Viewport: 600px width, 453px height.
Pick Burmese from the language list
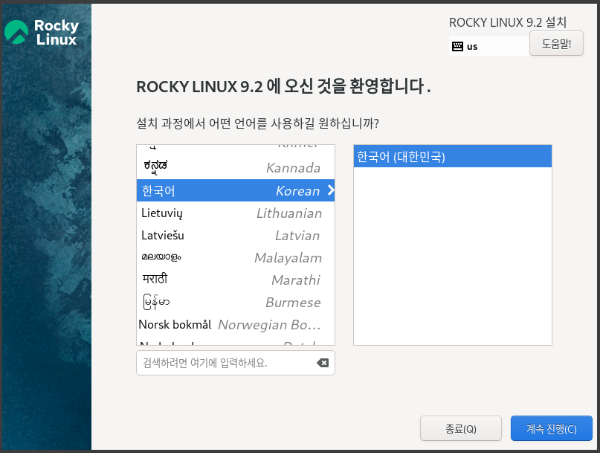point(235,302)
